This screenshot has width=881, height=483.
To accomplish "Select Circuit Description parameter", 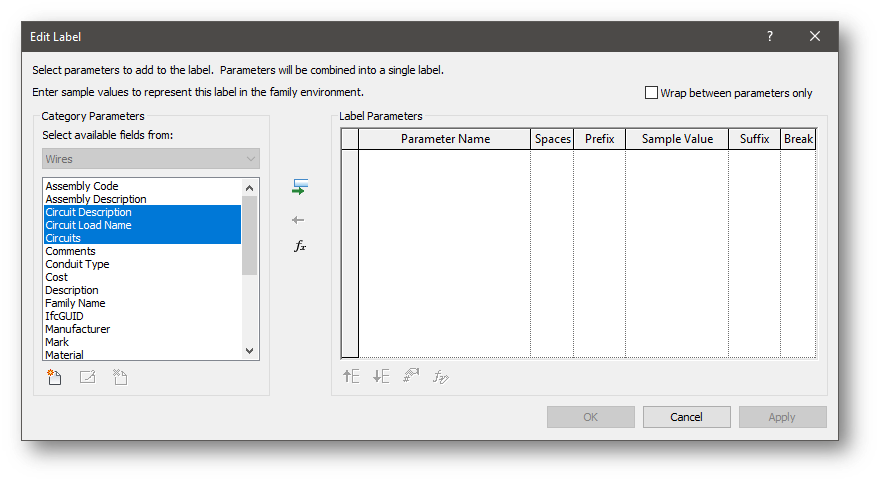I will (89, 212).
